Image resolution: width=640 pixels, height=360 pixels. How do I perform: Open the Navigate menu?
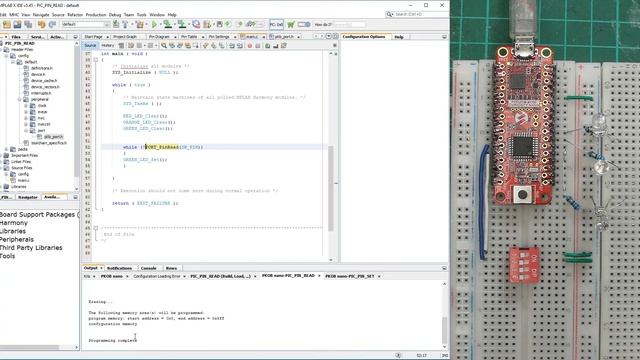[x=41, y=15]
